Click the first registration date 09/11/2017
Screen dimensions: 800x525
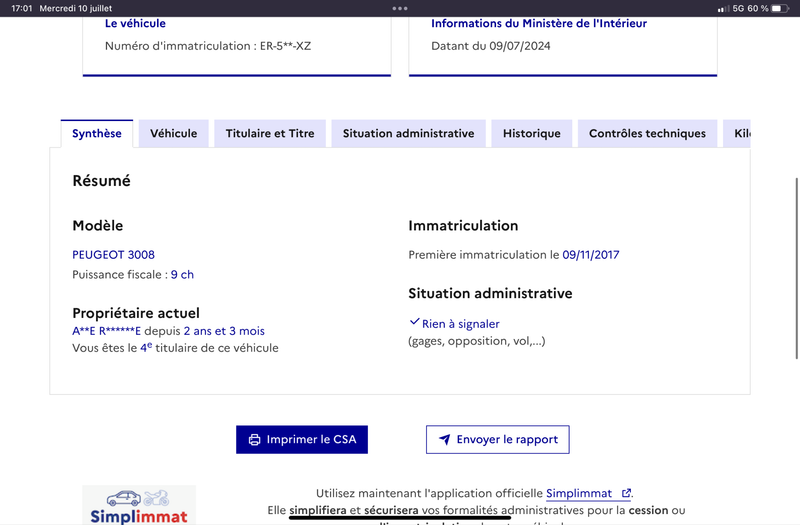click(x=591, y=255)
